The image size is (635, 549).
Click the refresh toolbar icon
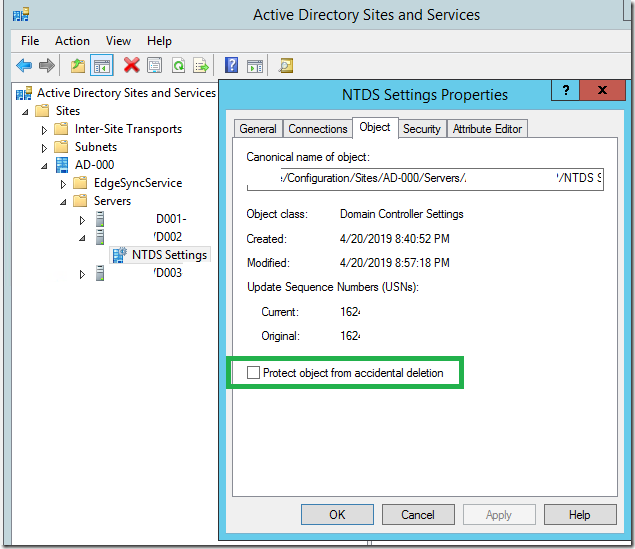click(x=178, y=65)
